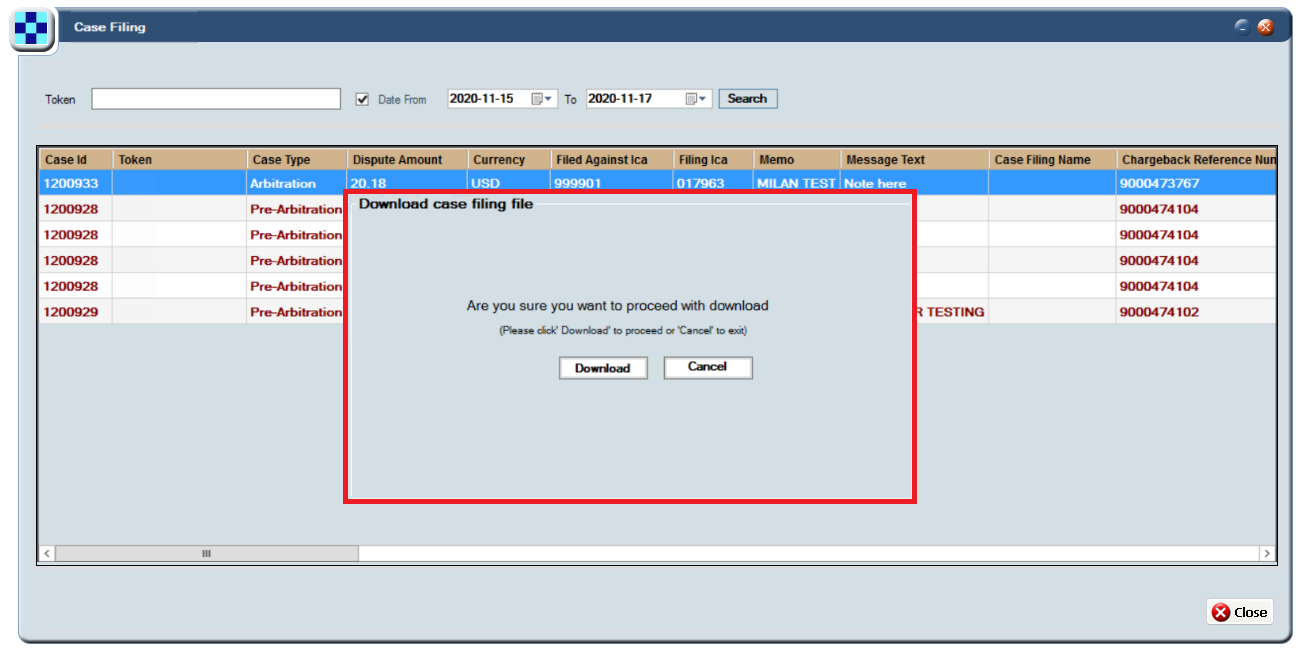This screenshot has height=653, width=1304.
Task: Click the blue checkered application logo icon
Action: [x=32, y=27]
